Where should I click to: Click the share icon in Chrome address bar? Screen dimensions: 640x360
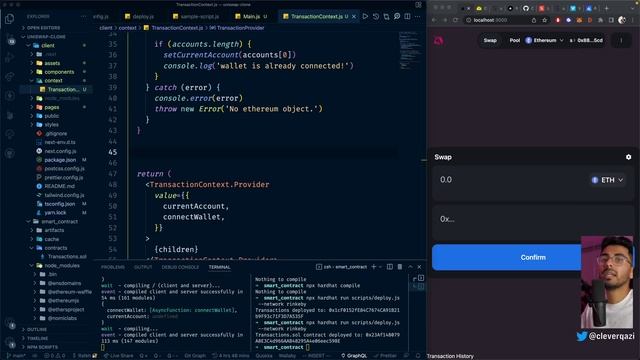[x=534, y=20]
